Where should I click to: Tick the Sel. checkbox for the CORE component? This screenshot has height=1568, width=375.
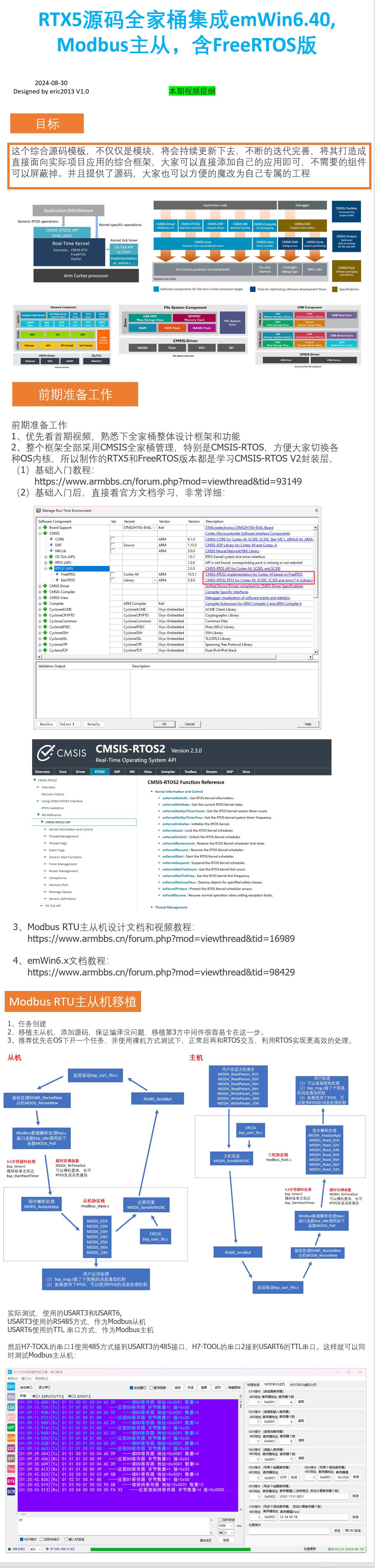pyautogui.click(x=112, y=539)
